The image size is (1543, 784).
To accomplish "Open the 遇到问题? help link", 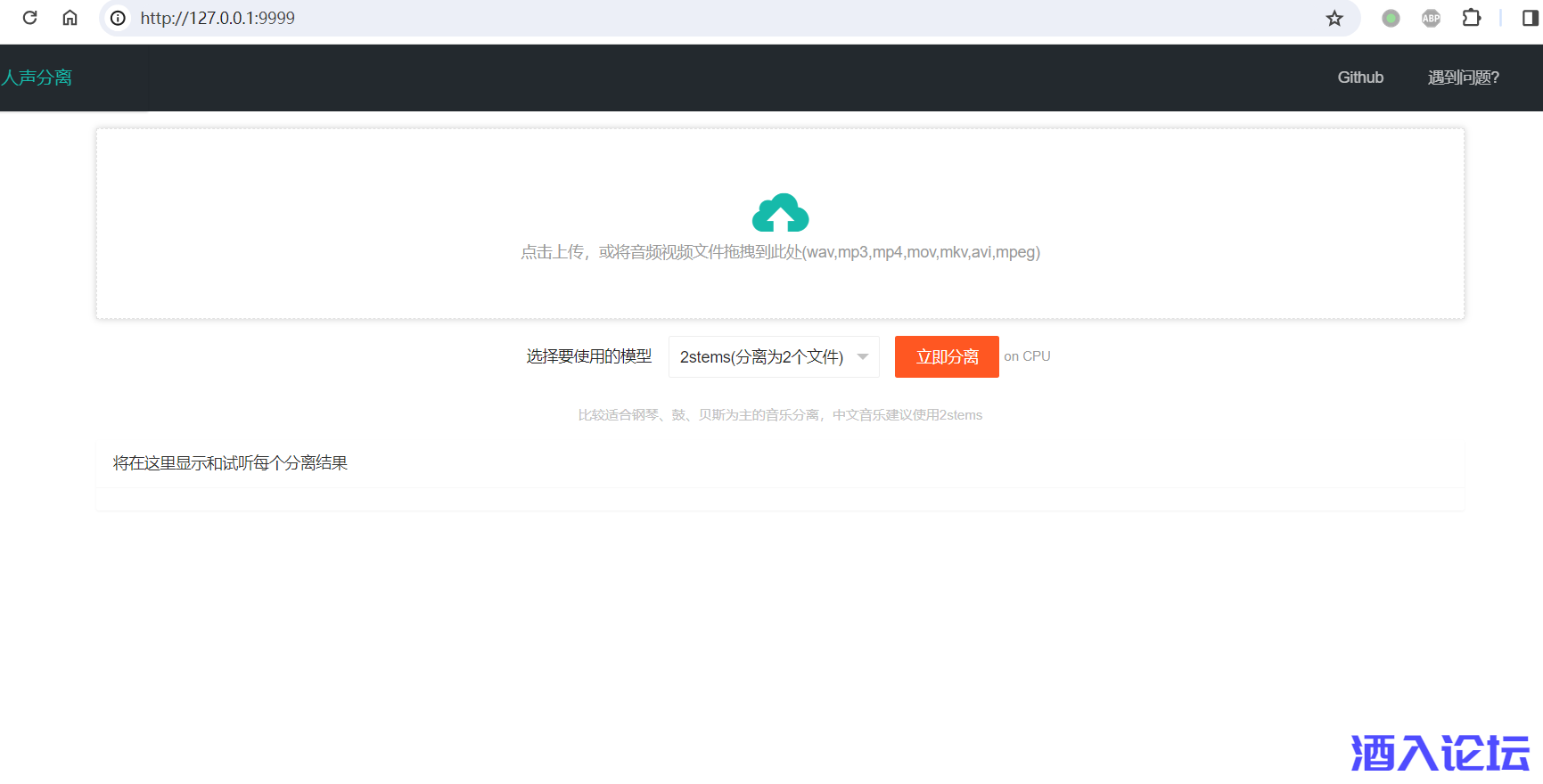I will point(1463,78).
